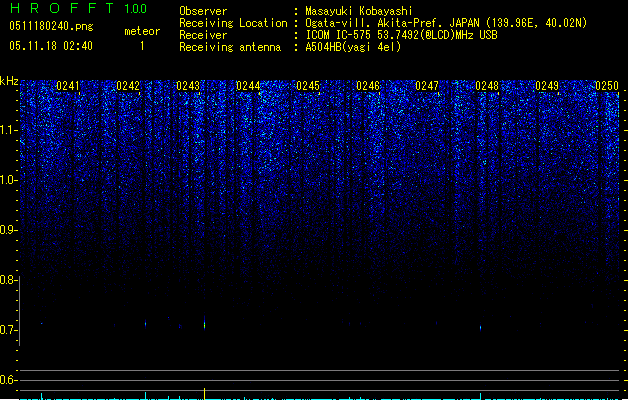Click the 0246 time marker

pos(368,86)
